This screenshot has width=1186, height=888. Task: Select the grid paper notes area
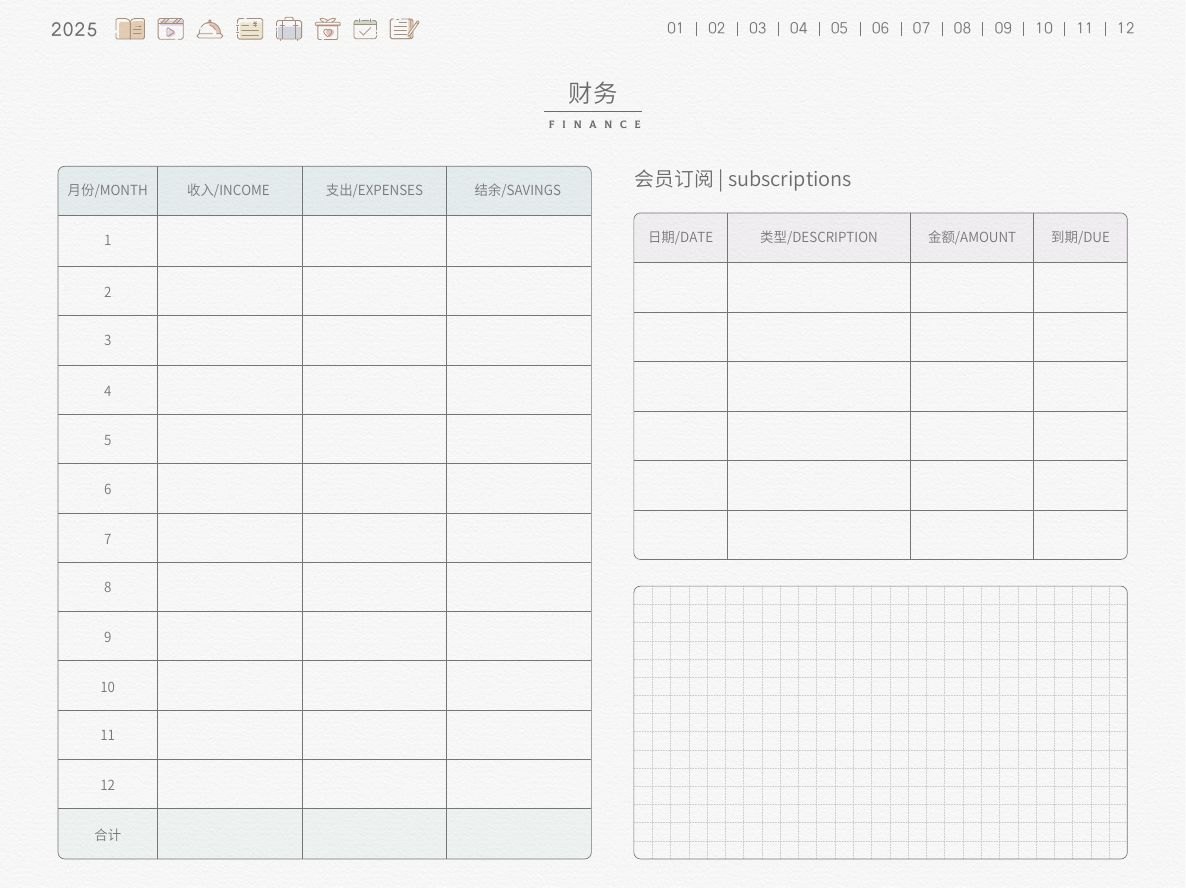pyautogui.click(x=880, y=722)
